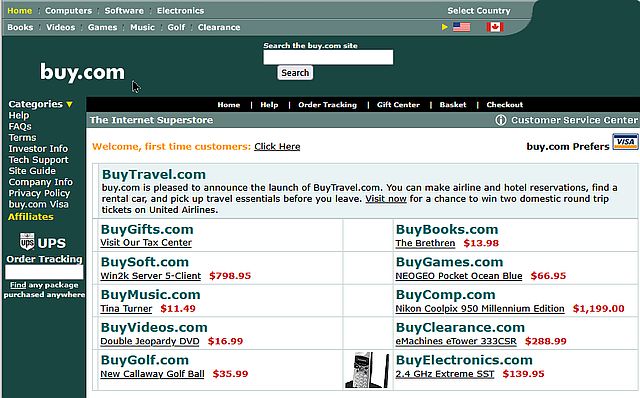Click eMachines eTower 333CSR link
The image size is (640, 398).
pyautogui.click(x=456, y=341)
